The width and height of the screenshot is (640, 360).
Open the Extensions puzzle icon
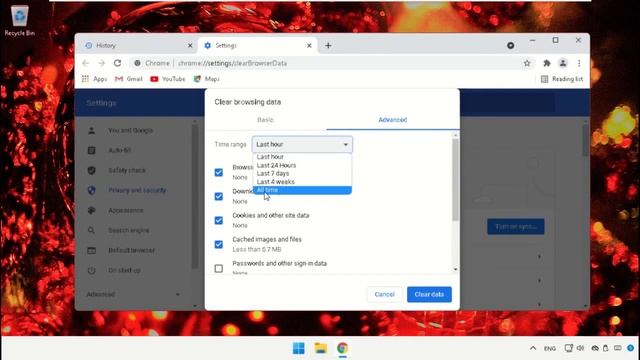[x=547, y=63]
